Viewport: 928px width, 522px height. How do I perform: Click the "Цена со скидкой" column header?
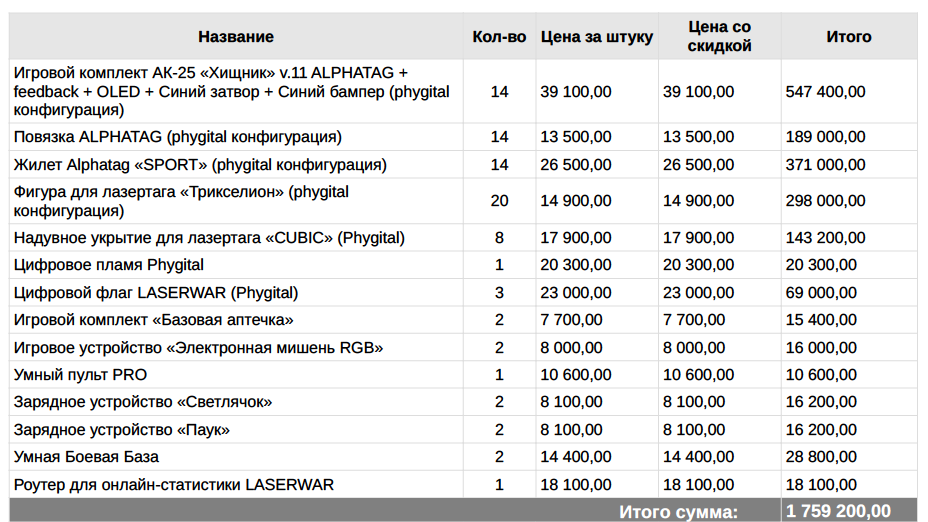(x=719, y=37)
